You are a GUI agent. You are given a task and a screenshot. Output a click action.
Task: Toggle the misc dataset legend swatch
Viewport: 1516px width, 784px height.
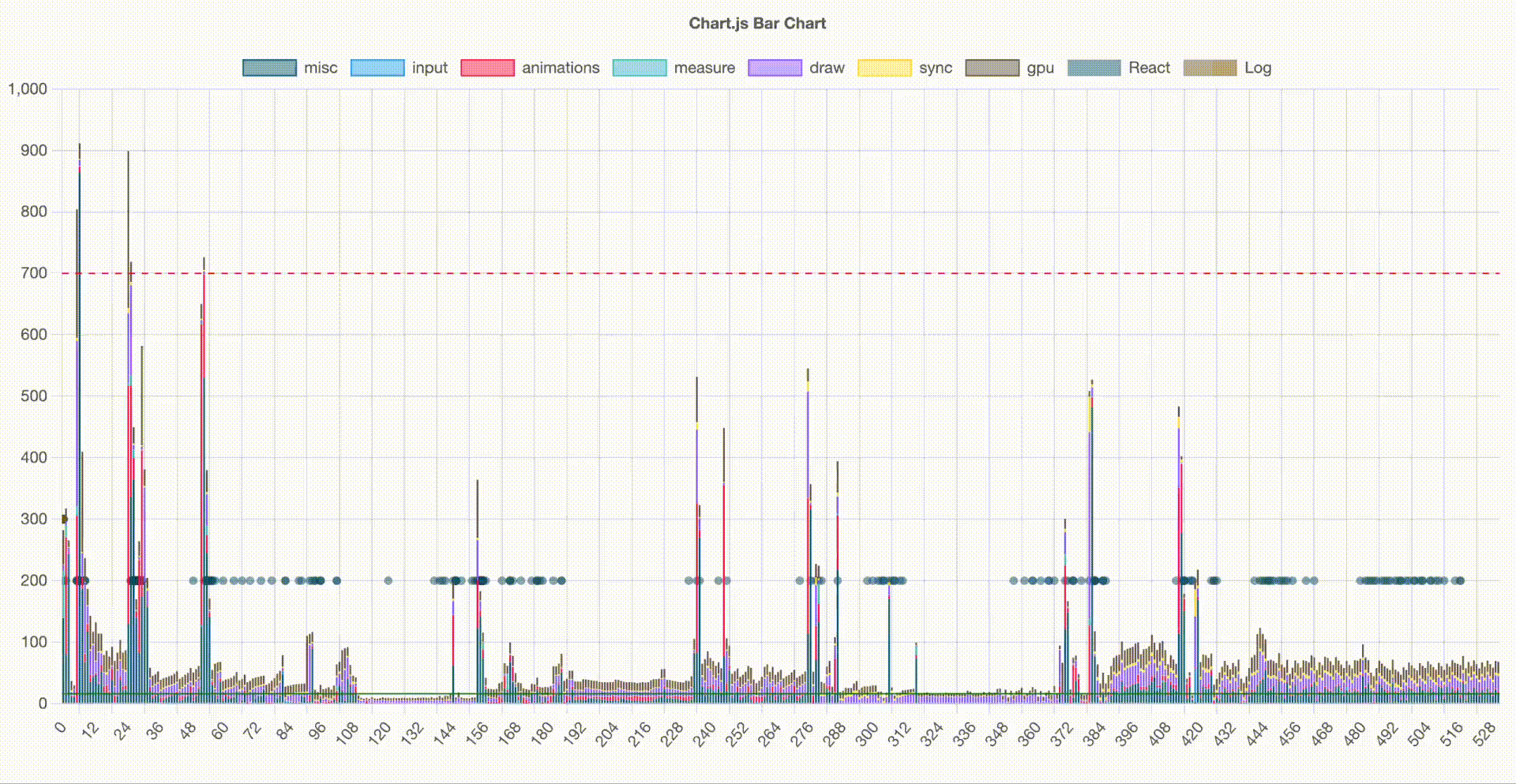click(269, 68)
